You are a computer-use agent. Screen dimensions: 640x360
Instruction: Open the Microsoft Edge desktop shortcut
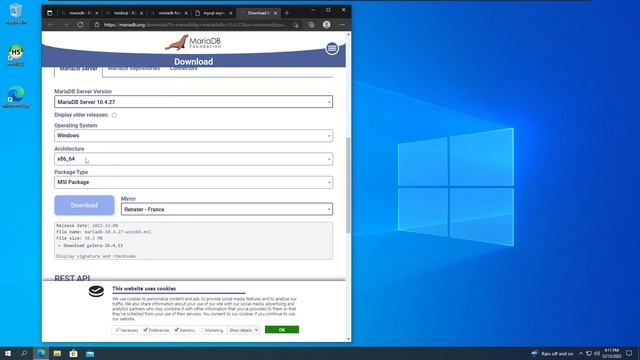click(x=16, y=97)
